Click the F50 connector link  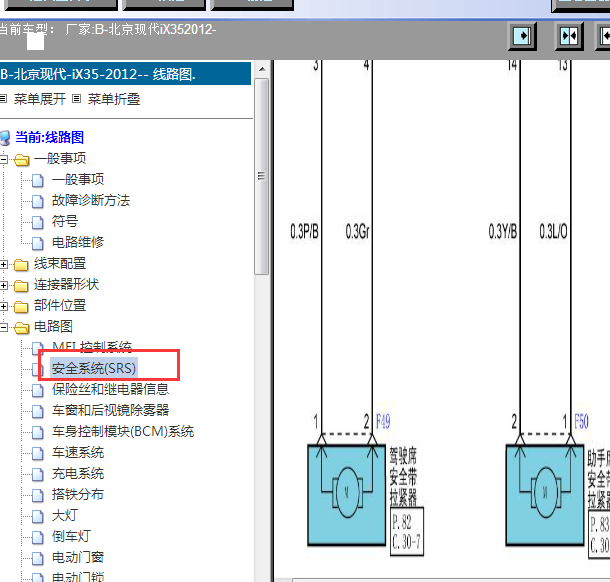(x=581, y=422)
